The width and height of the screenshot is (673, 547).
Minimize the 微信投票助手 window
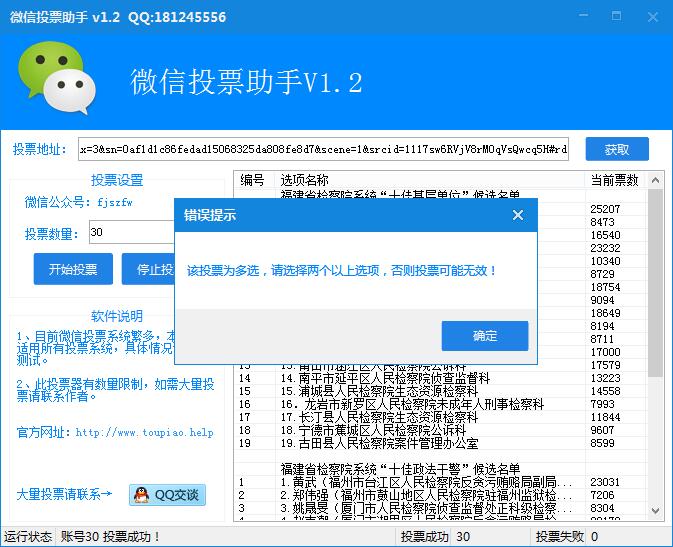pos(617,17)
